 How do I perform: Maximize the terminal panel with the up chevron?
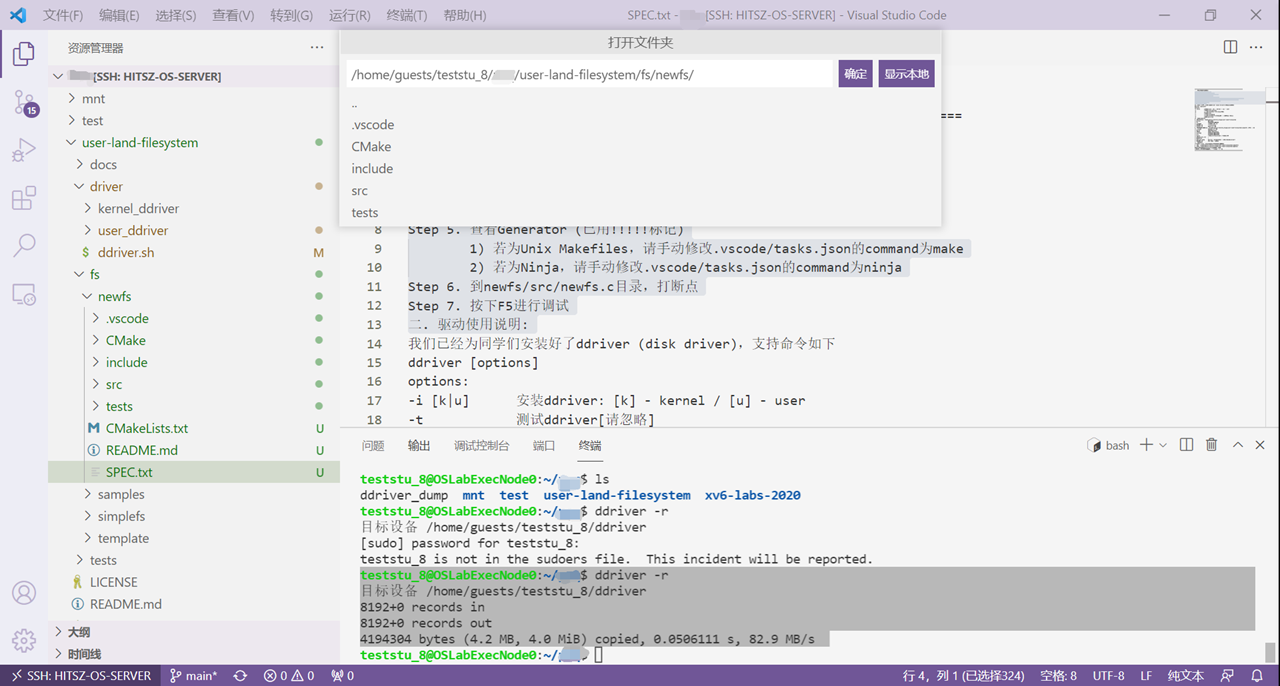coord(1237,445)
